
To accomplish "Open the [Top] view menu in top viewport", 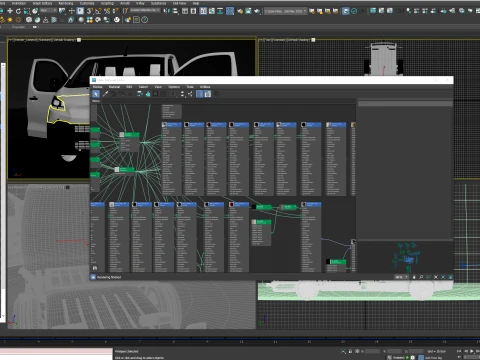I will click(267, 40).
